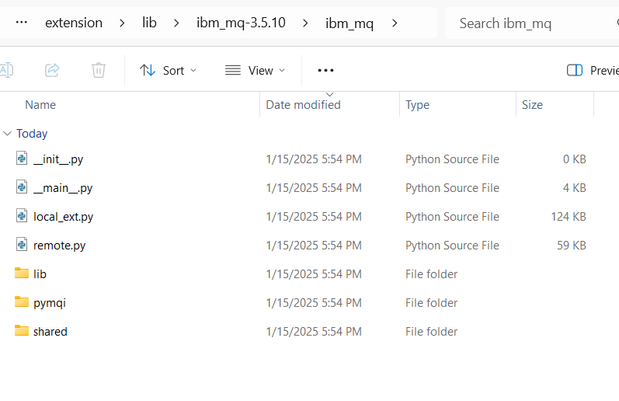Open the Sort dropdown menu
This screenshot has height=401, width=619.
(168, 70)
